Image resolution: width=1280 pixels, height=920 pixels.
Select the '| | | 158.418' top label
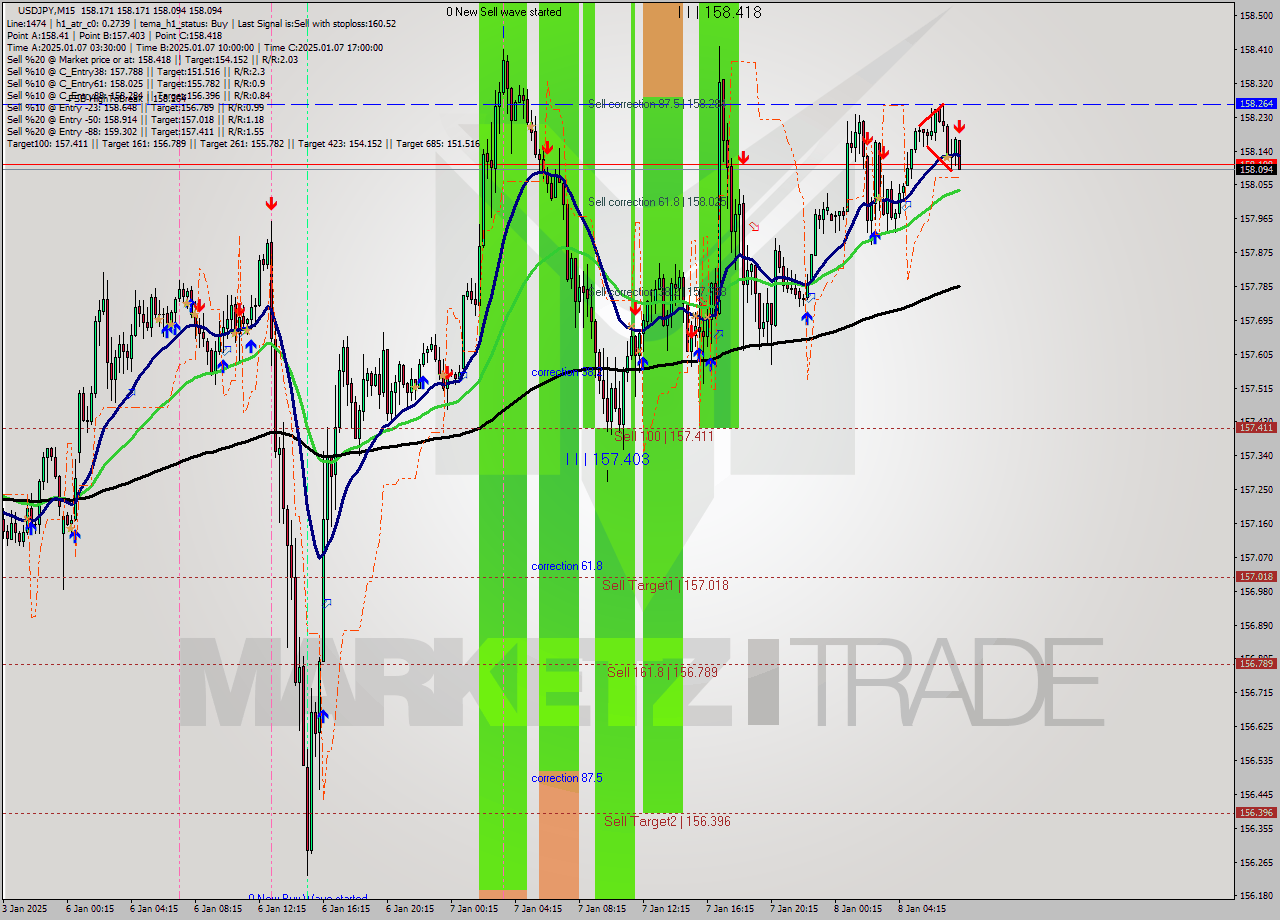(x=719, y=12)
